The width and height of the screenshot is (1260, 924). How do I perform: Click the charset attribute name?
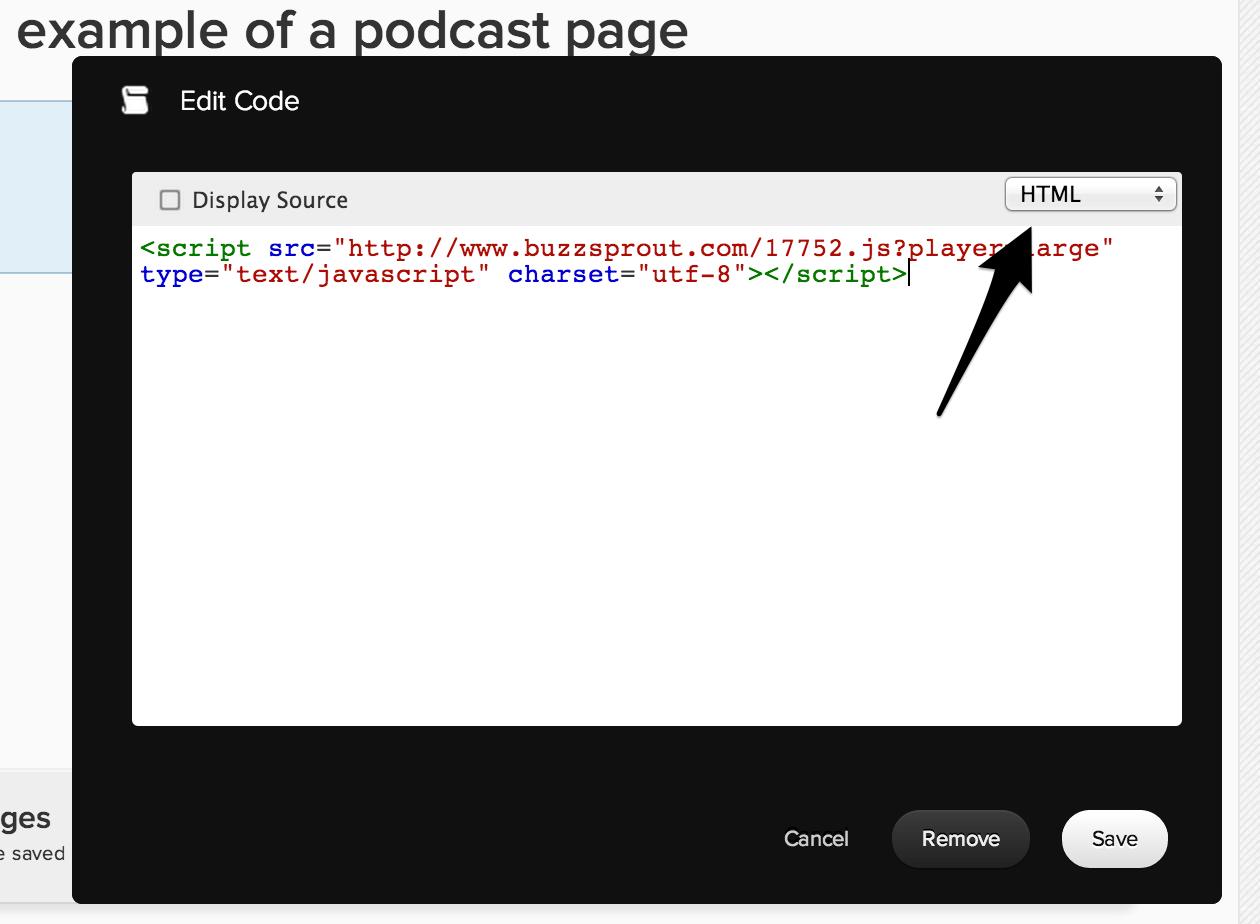coord(563,274)
